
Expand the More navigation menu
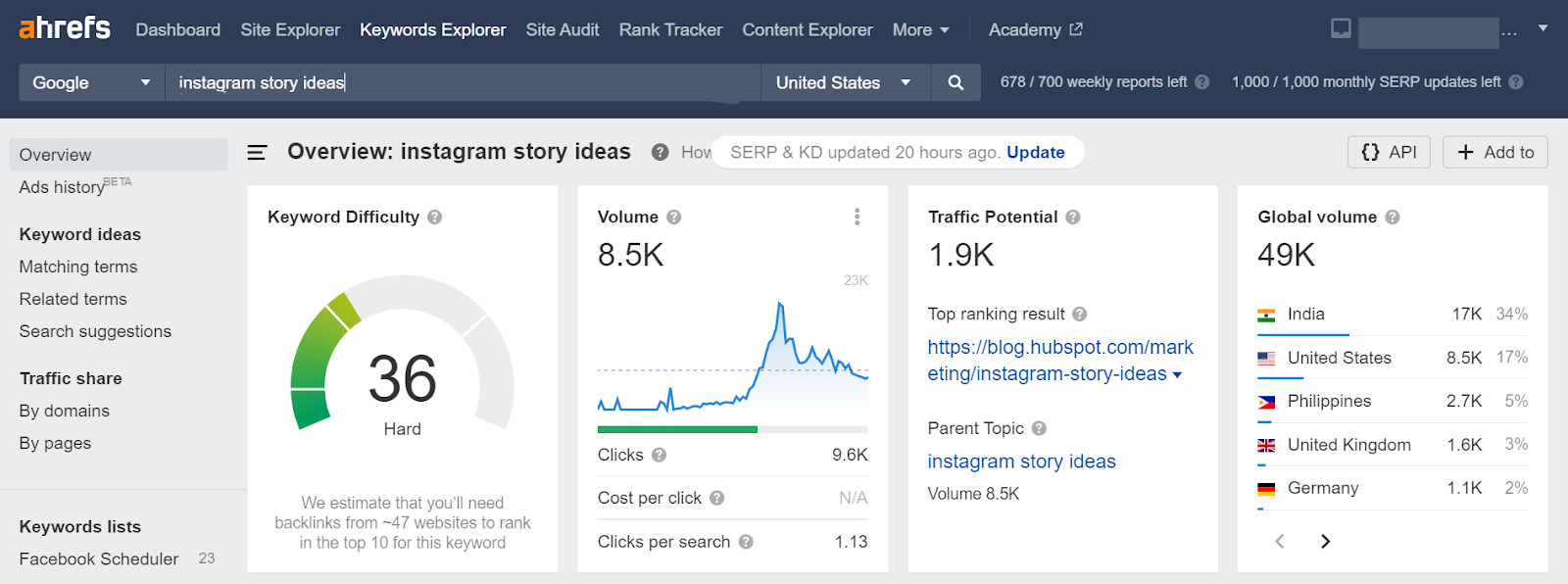[920, 30]
